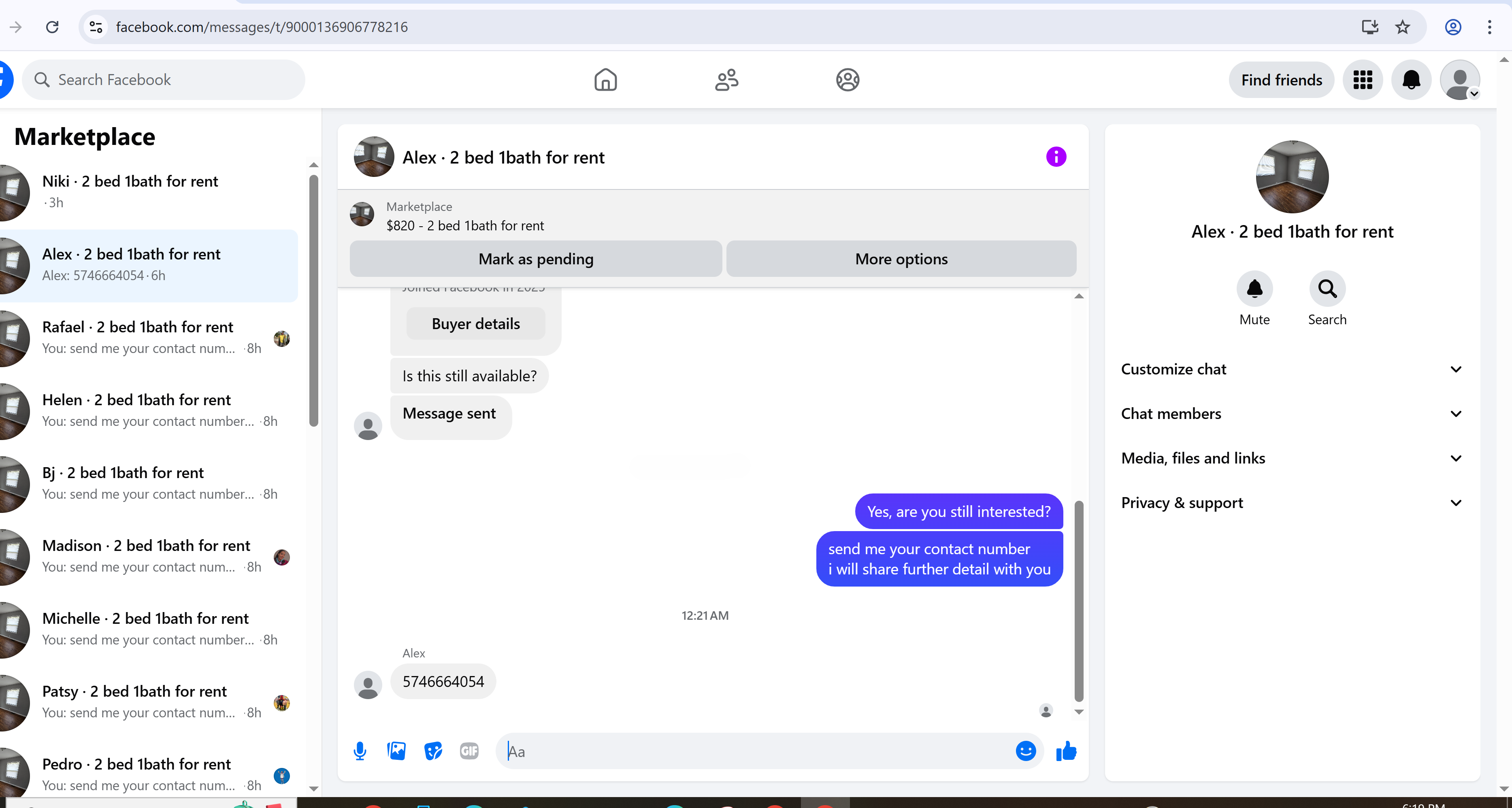Expand the Privacy & support section

(1291, 503)
